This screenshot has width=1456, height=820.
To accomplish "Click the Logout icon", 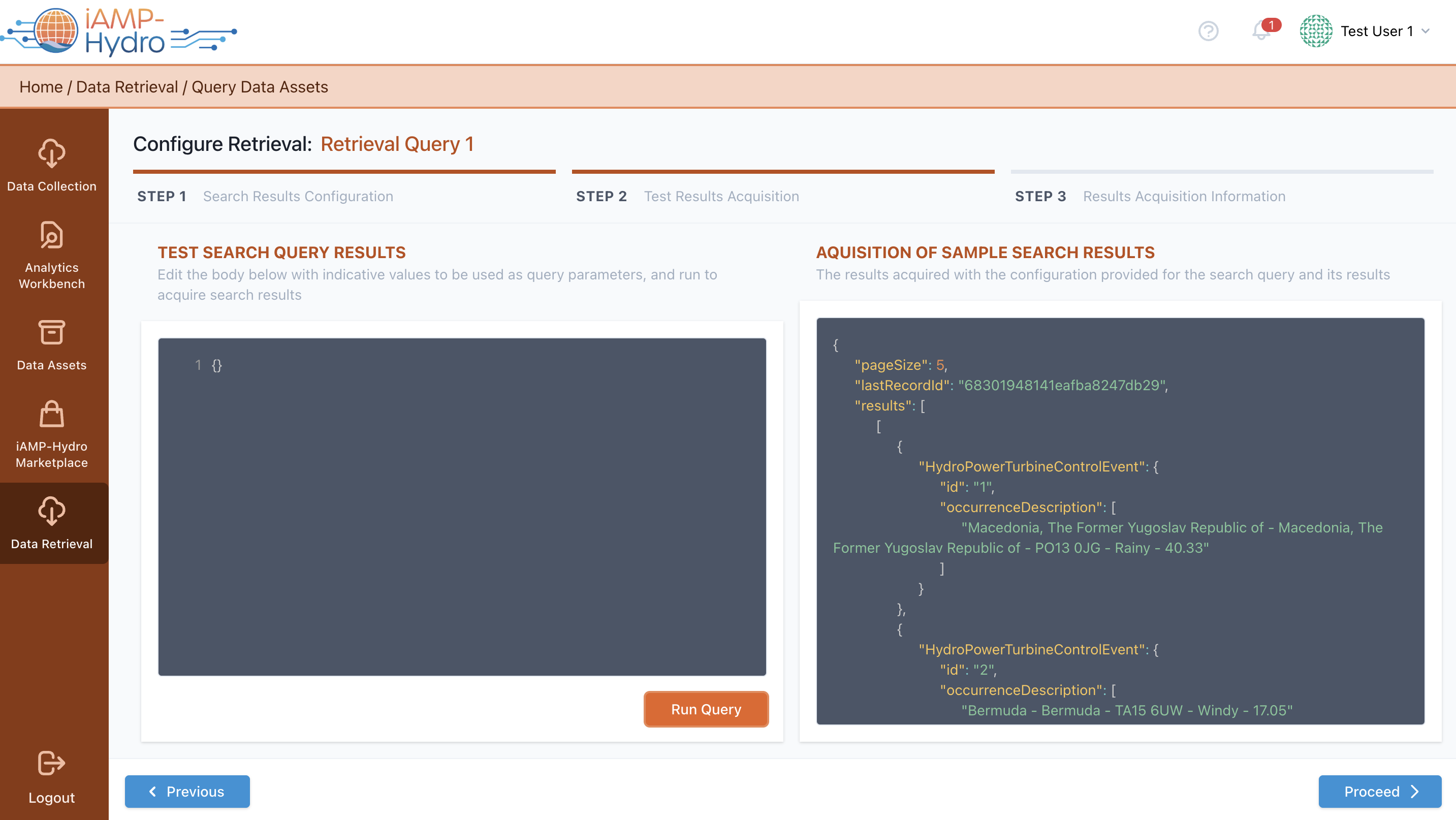I will (x=51, y=764).
